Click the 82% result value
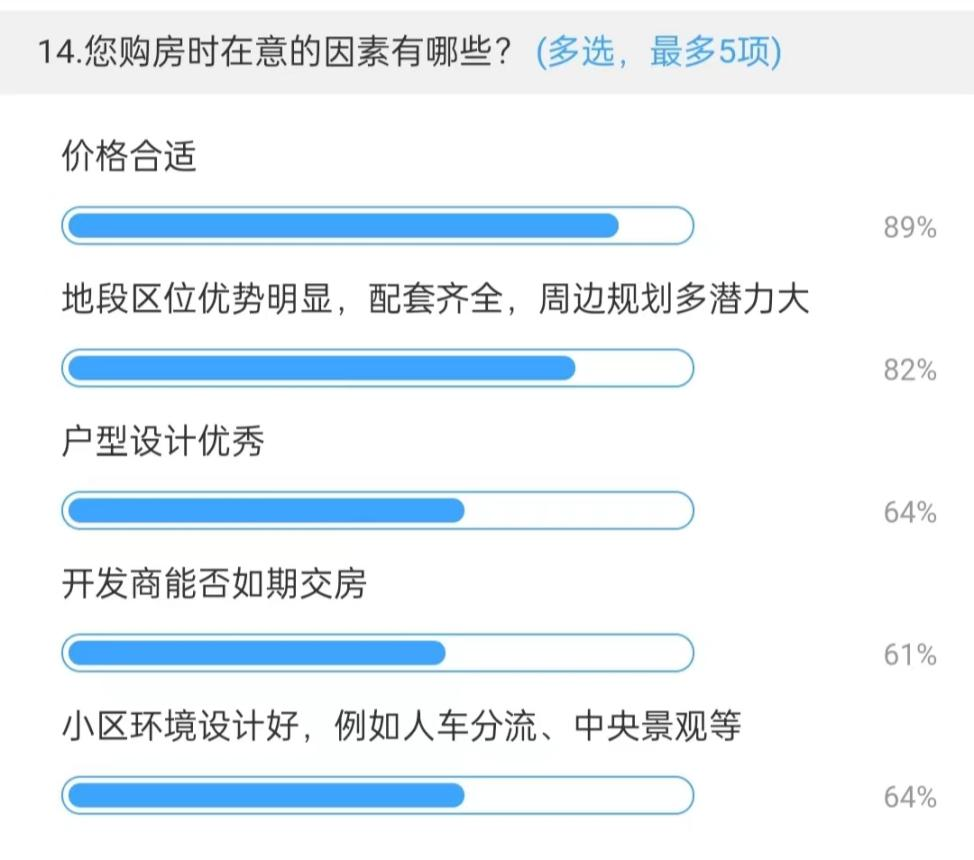The height and width of the screenshot is (860, 974). coord(909,371)
